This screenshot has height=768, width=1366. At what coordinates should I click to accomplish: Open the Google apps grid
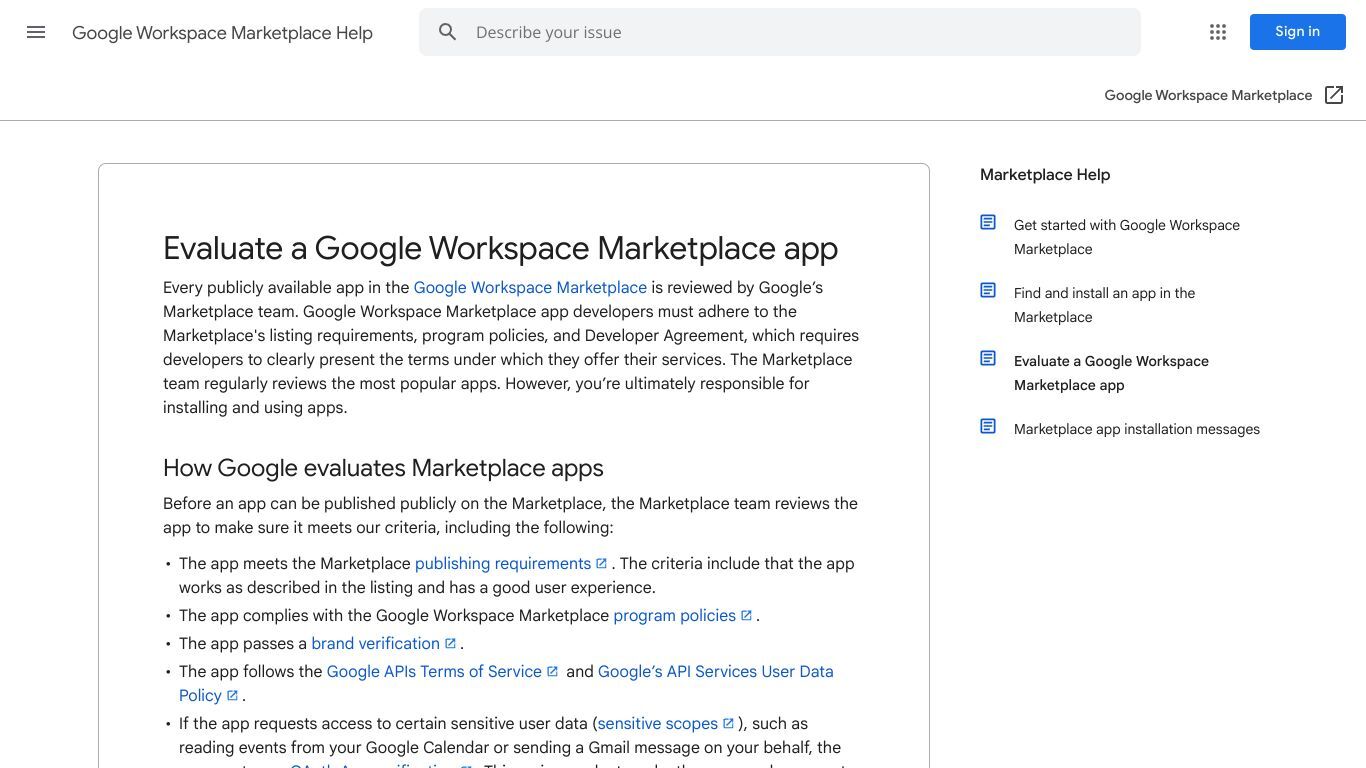pyautogui.click(x=1218, y=32)
